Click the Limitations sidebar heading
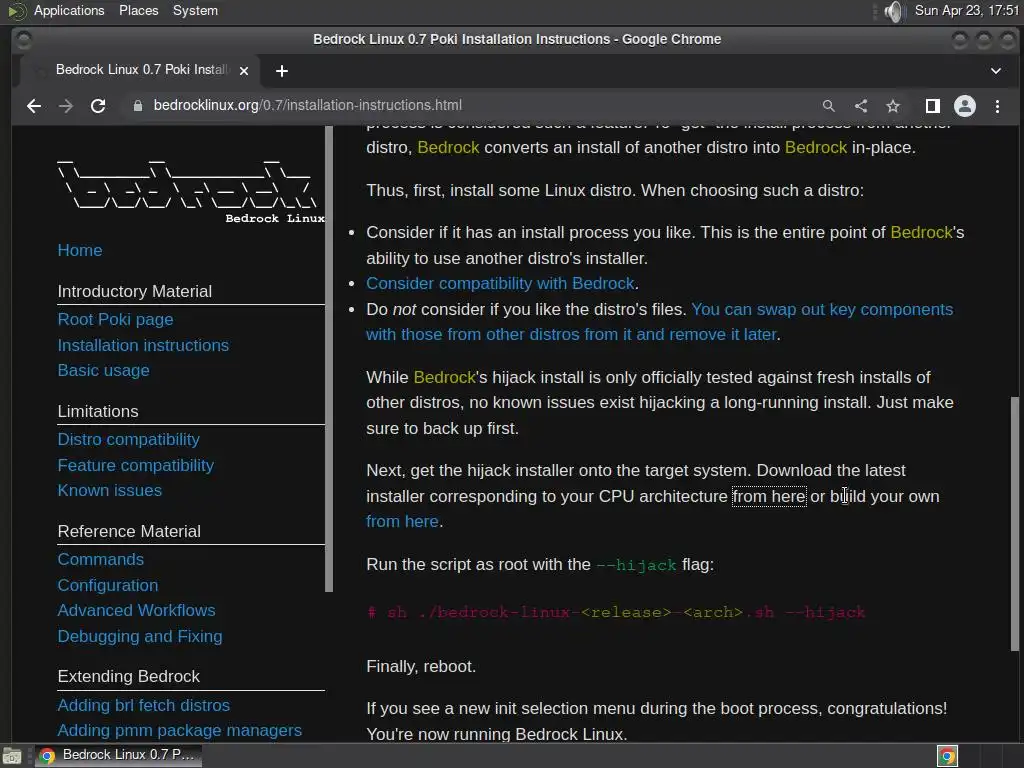Screen dimensions: 1024x768 pyautogui.click(x=98, y=411)
